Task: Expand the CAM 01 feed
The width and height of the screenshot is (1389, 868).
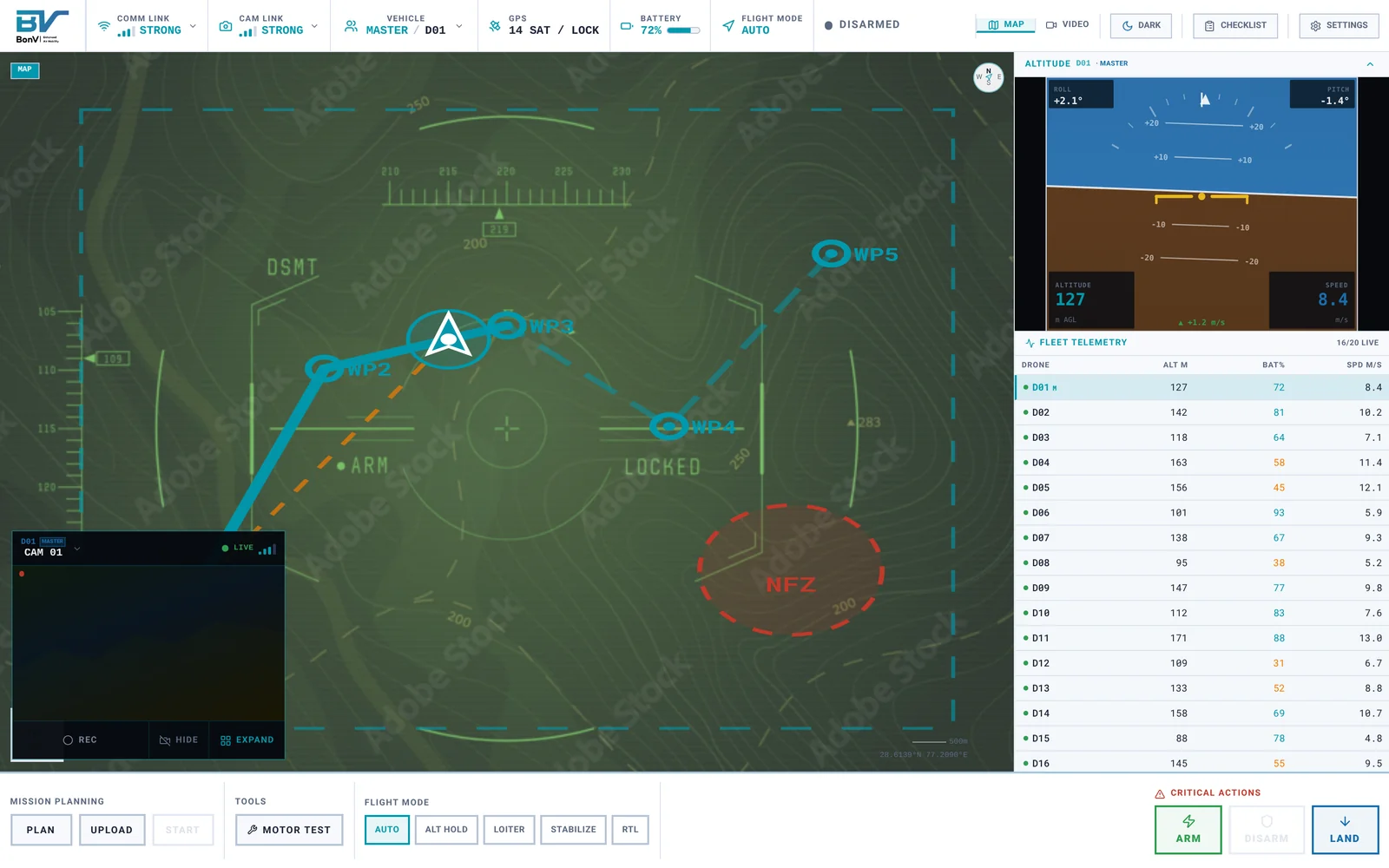Action: (x=247, y=740)
